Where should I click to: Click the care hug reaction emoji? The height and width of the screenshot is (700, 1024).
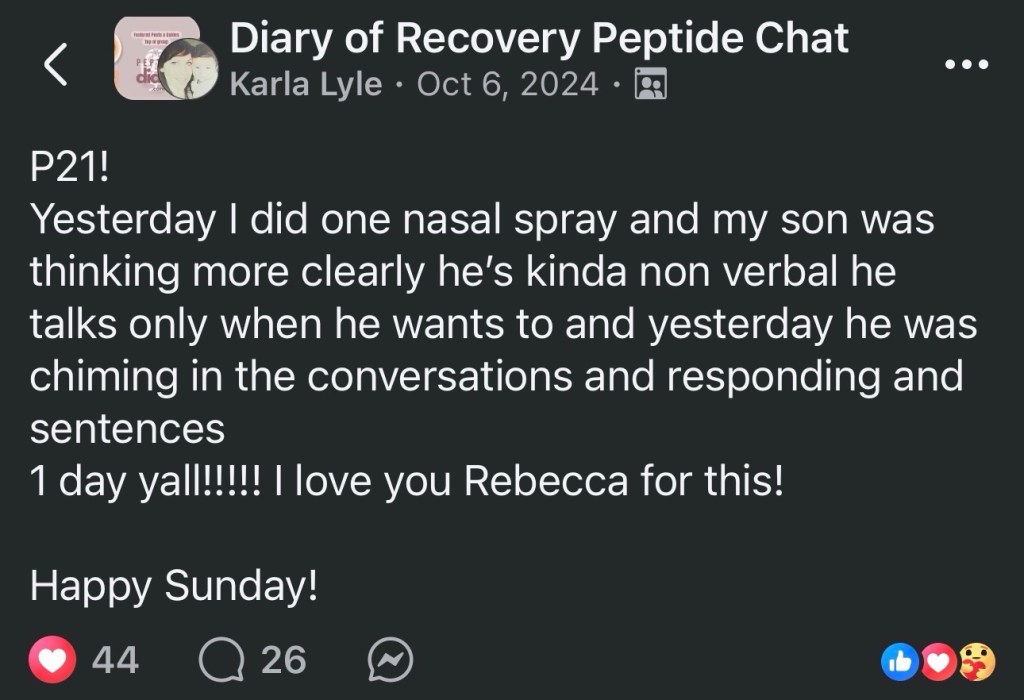(977, 660)
